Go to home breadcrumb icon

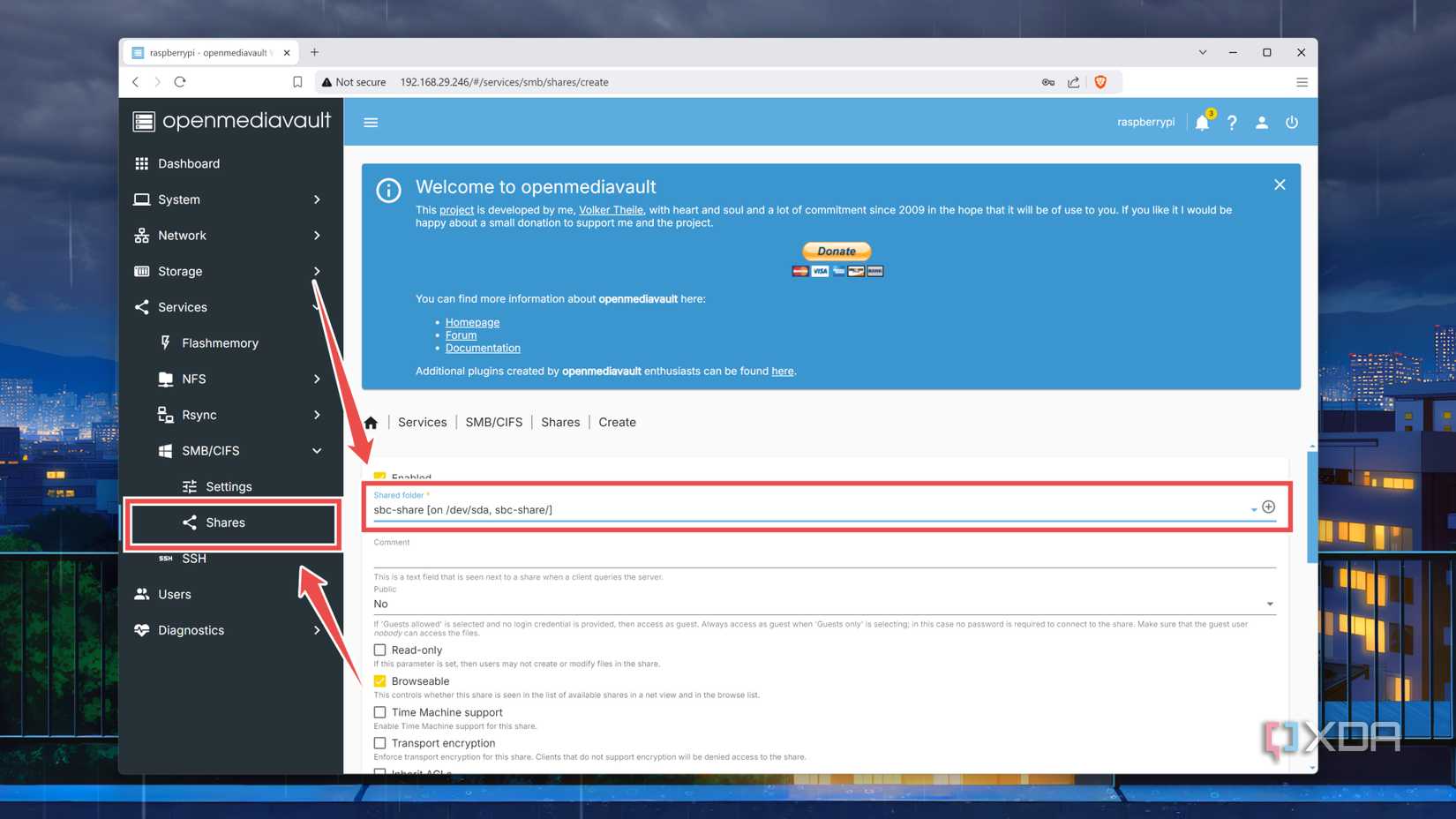pos(371,423)
